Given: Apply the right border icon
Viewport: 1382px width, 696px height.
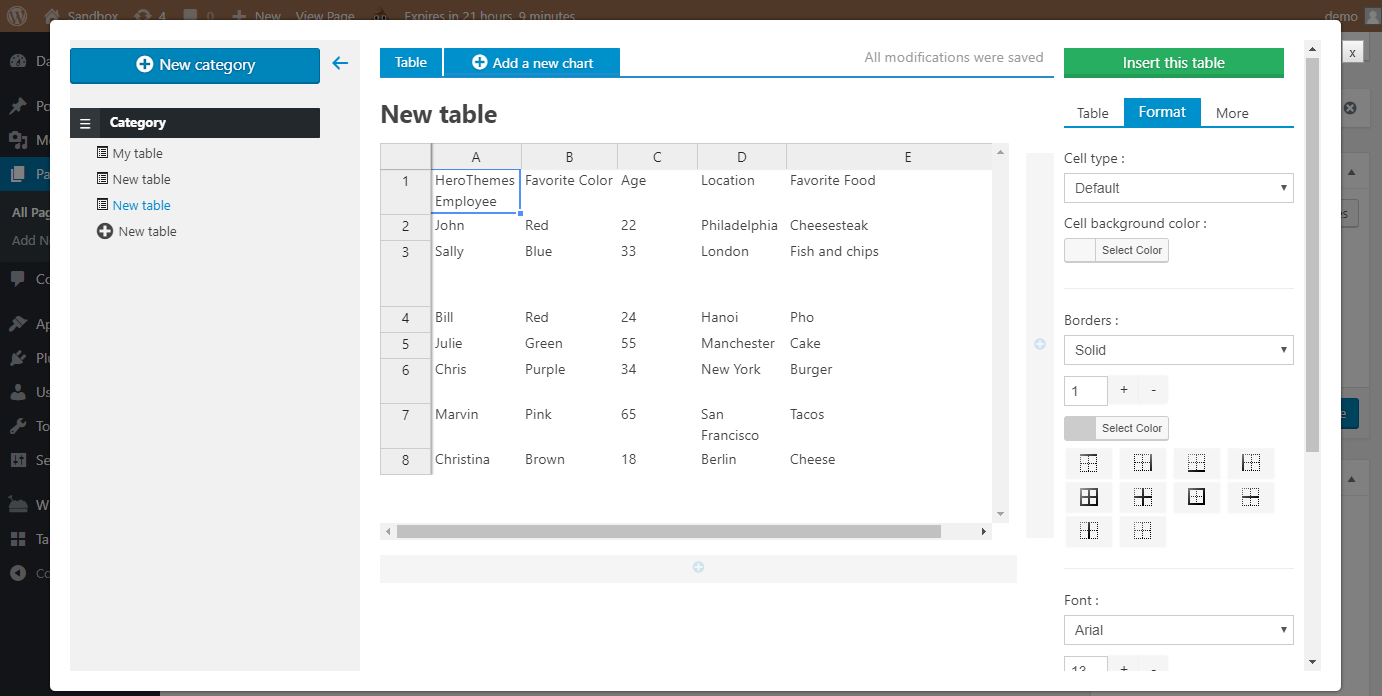Looking at the screenshot, I should point(1143,463).
